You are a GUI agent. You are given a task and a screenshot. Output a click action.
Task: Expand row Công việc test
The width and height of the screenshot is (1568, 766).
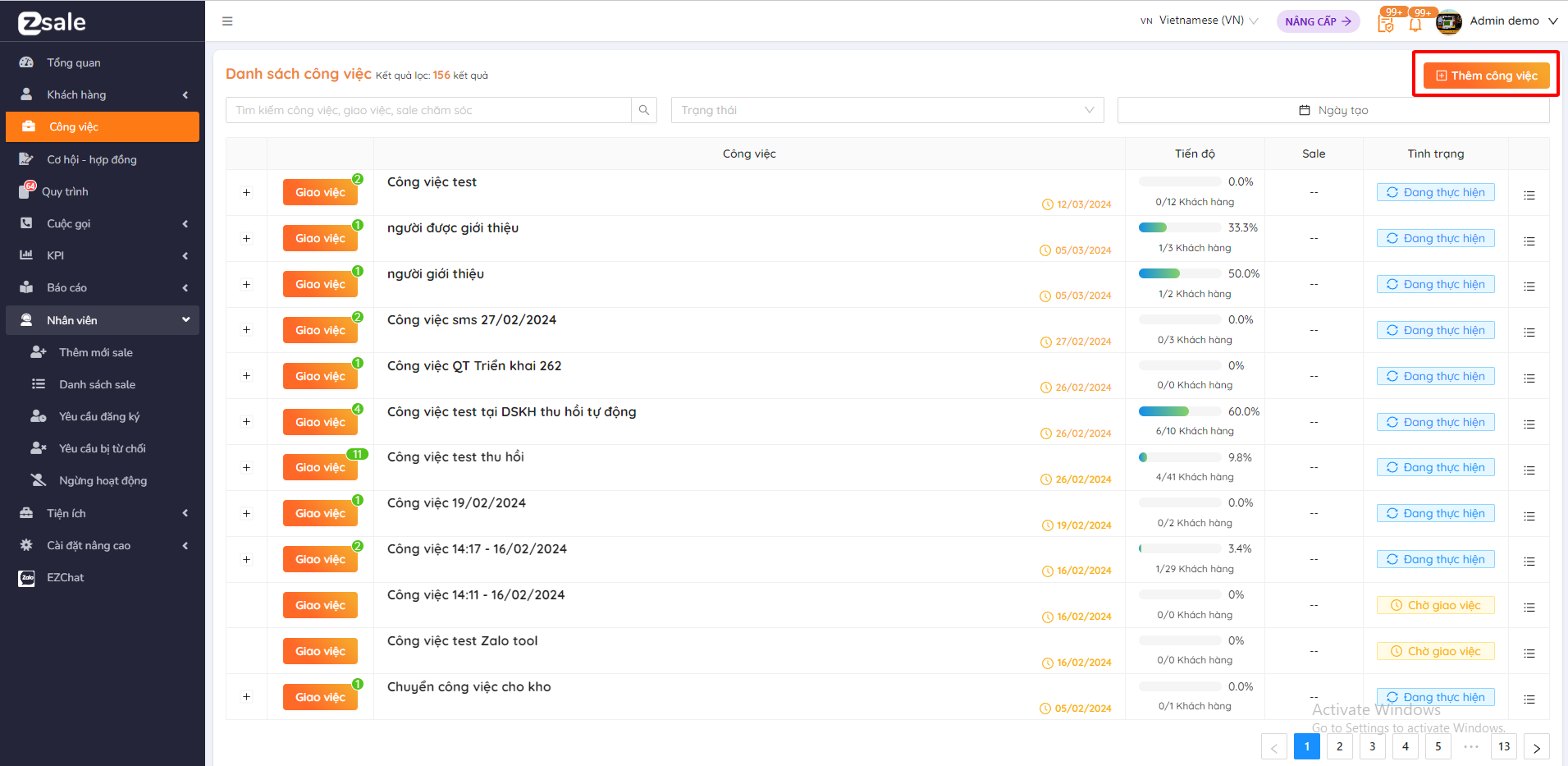point(246,192)
